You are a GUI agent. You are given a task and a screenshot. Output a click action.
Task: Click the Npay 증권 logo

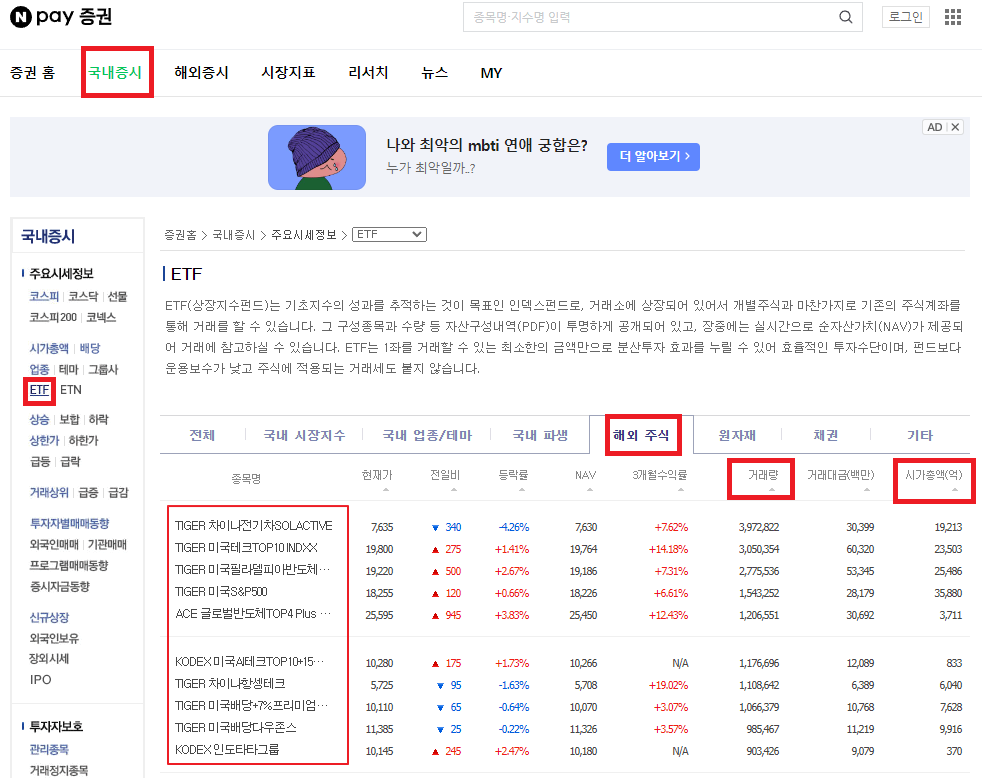pos(61,17)
